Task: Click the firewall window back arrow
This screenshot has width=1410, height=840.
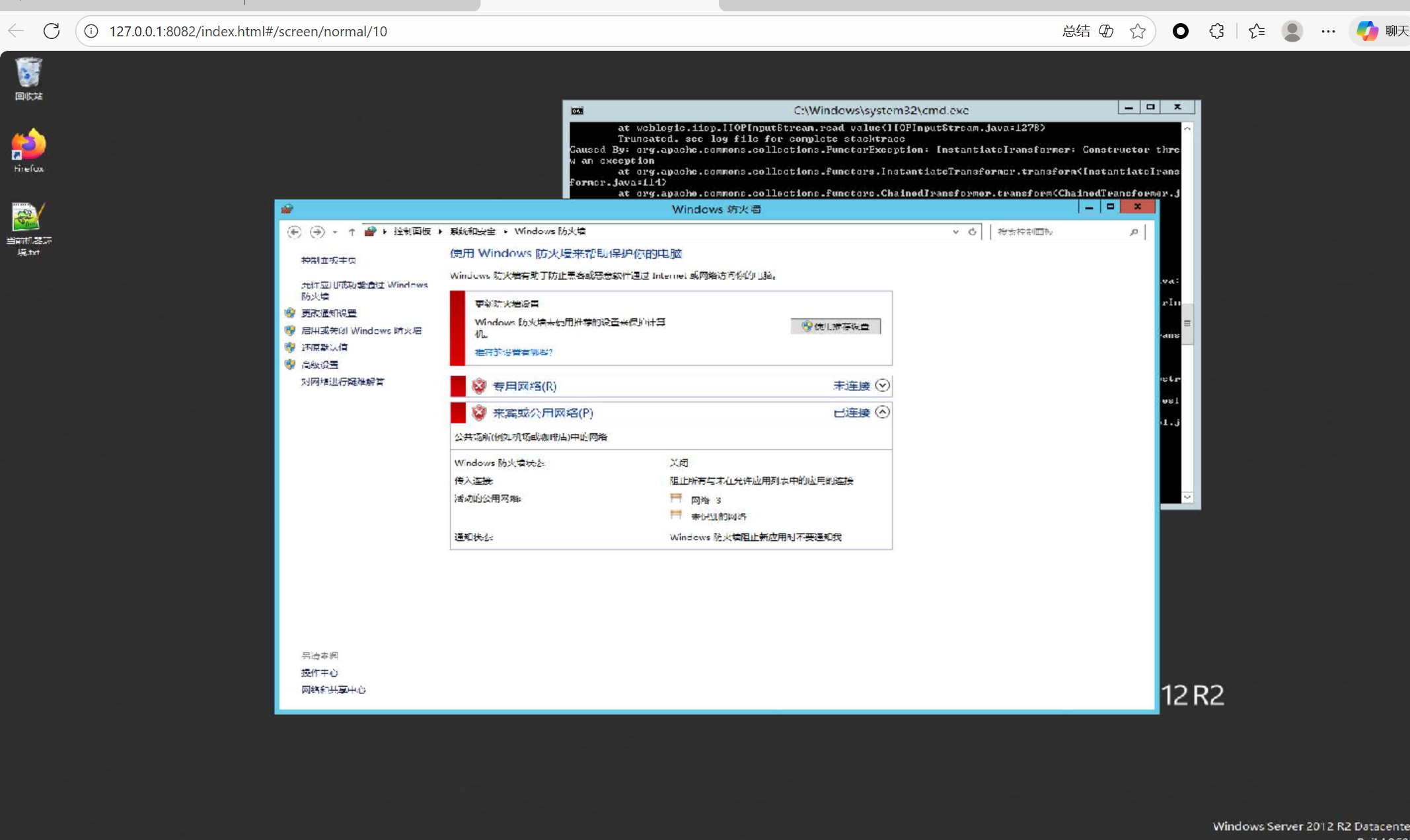Action: [x=294, y=232]
